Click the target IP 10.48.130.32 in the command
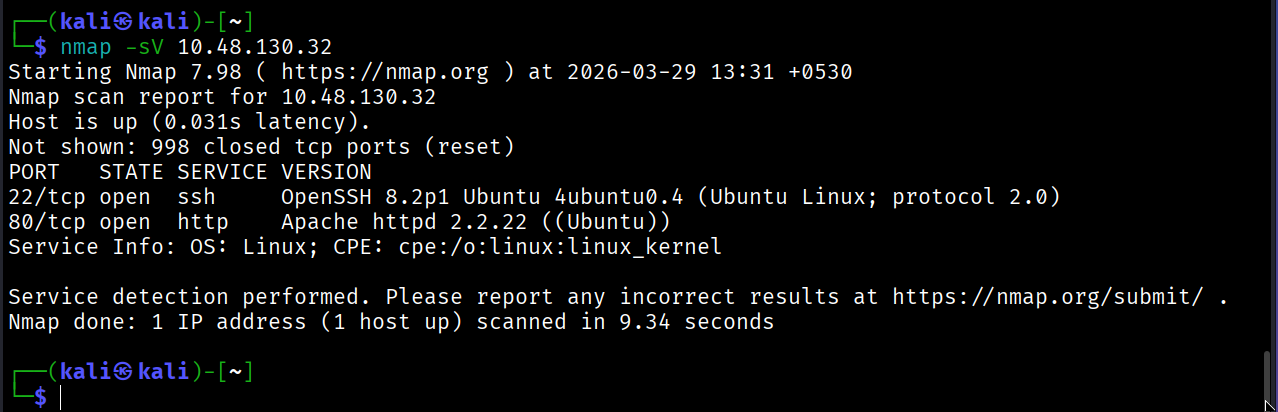The height and width of the screenshot is (412, 1278). pos(255,47)
